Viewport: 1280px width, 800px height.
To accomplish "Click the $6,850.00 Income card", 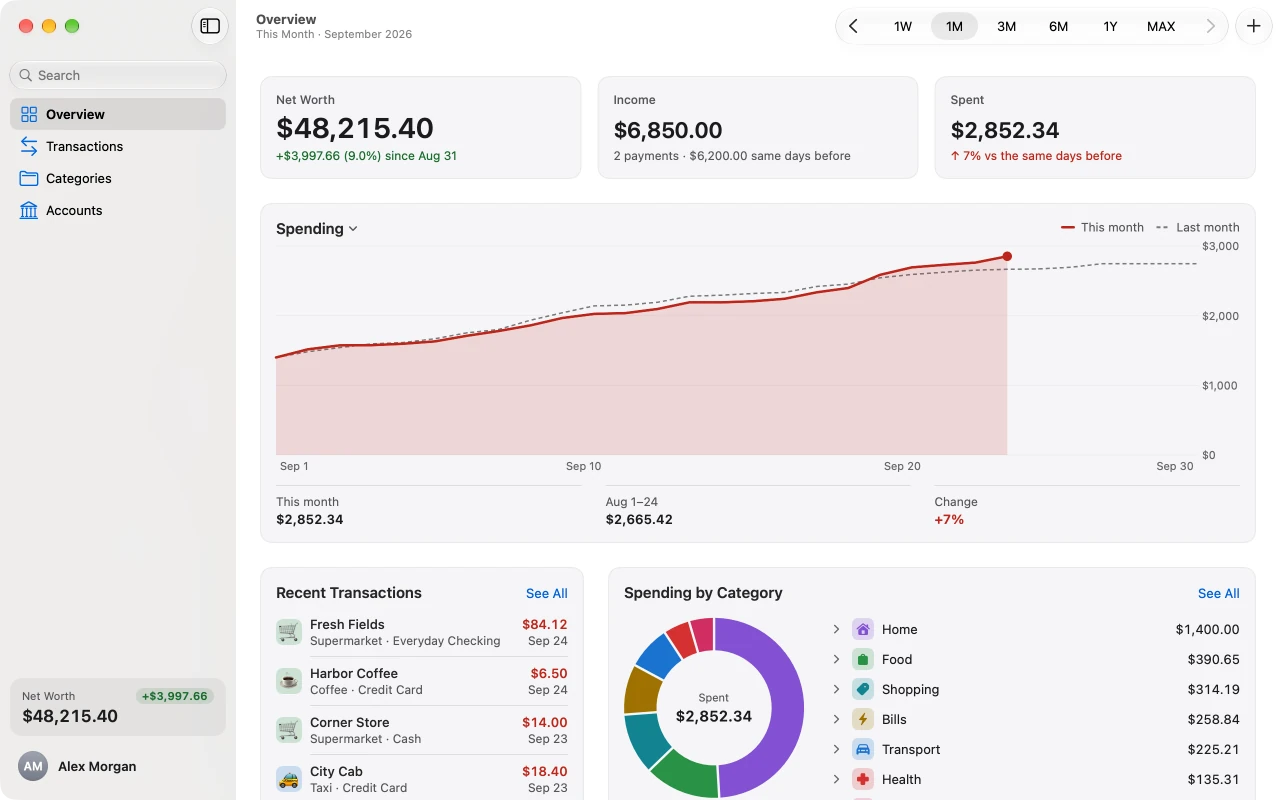I will coord(758,128).
